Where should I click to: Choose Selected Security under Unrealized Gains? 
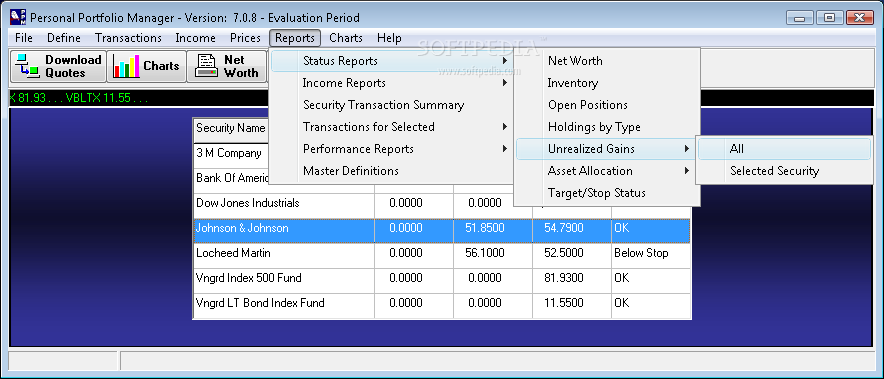pos(784,171)
